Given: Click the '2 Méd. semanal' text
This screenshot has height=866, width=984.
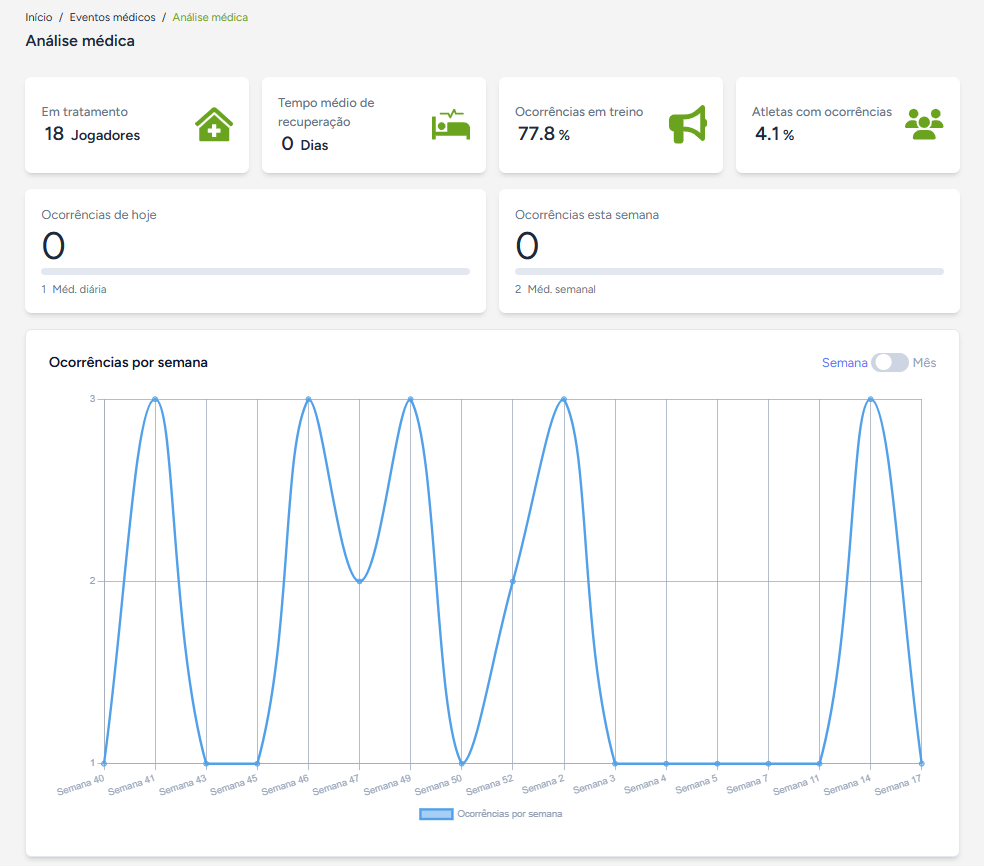Looking at the screenshot, I should click(555, 289).
